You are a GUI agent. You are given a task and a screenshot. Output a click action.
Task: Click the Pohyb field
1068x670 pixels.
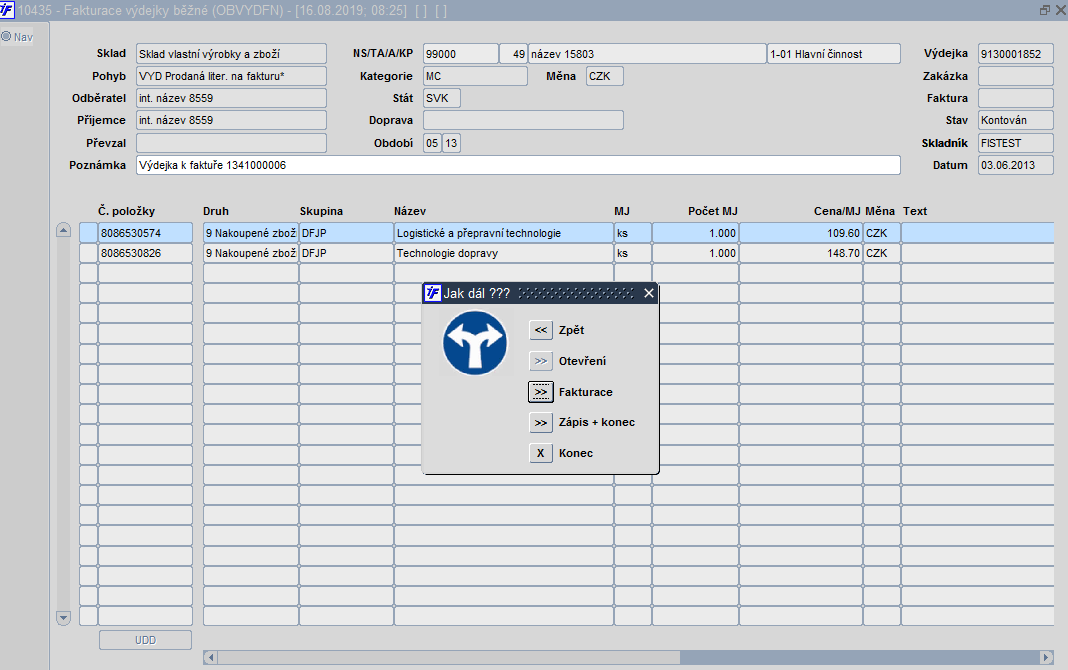[x=231, y=76]
